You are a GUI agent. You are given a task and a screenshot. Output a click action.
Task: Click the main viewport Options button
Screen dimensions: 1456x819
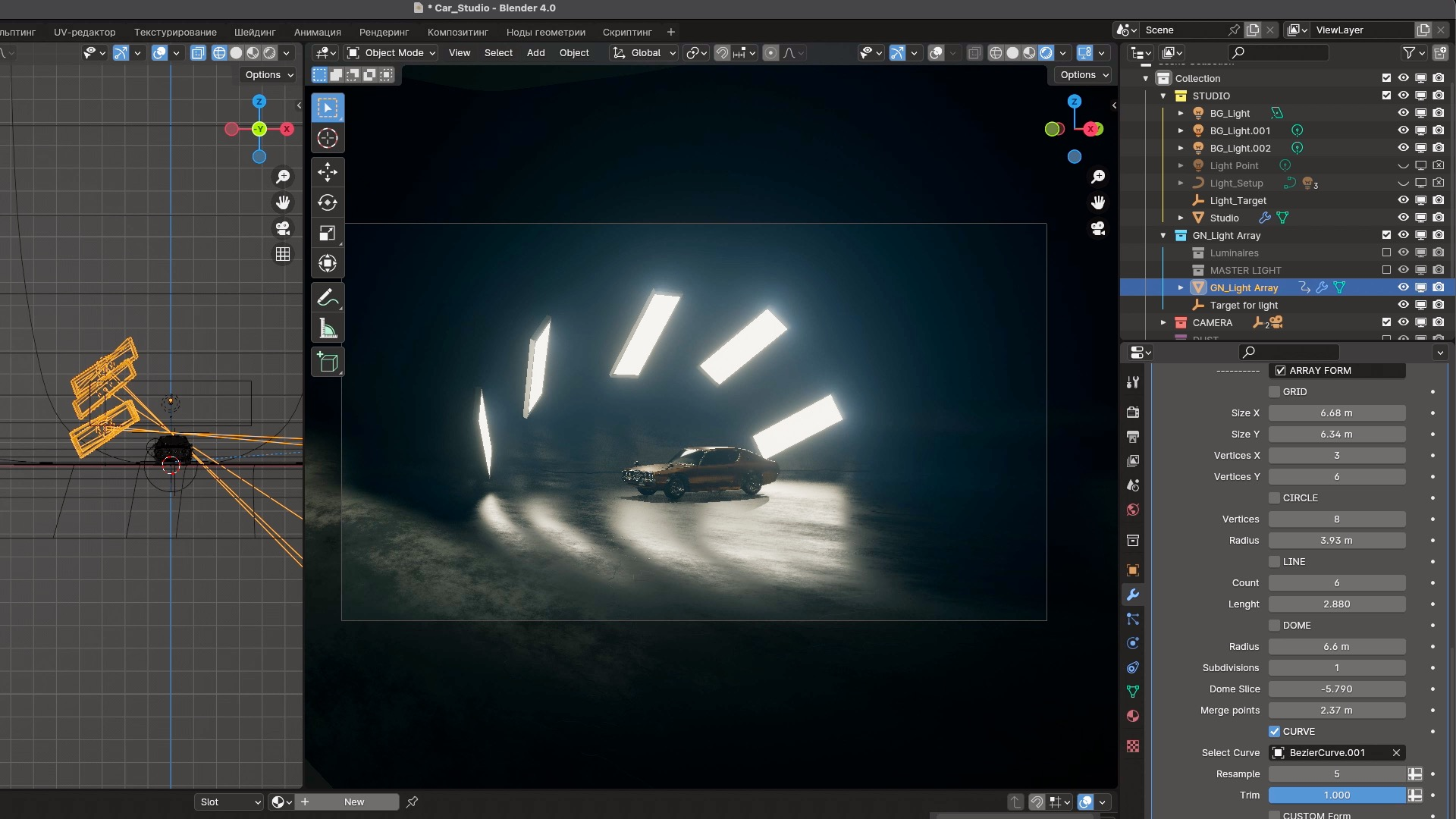[1083, 74]
